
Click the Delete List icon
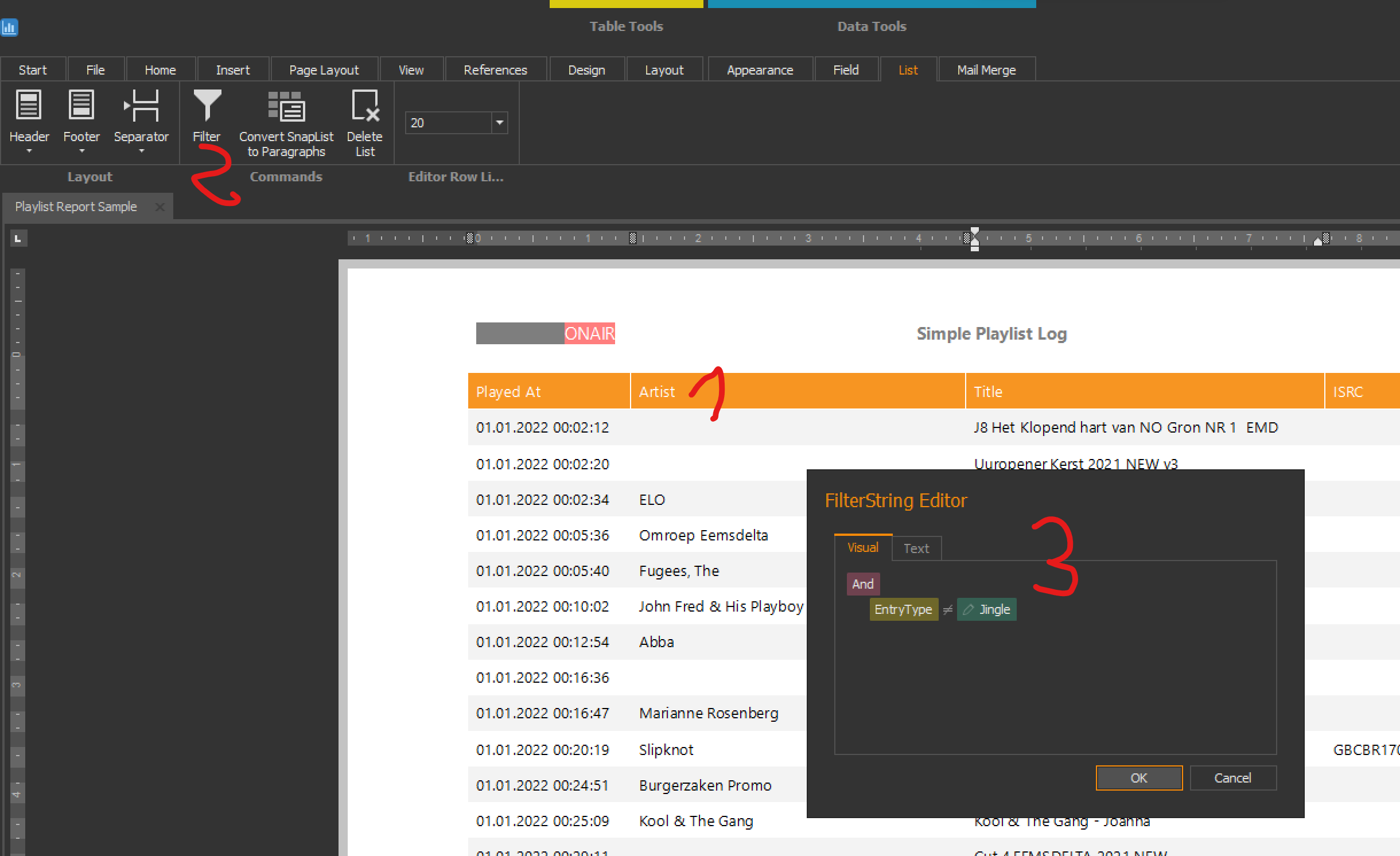(x=365, y=106)
